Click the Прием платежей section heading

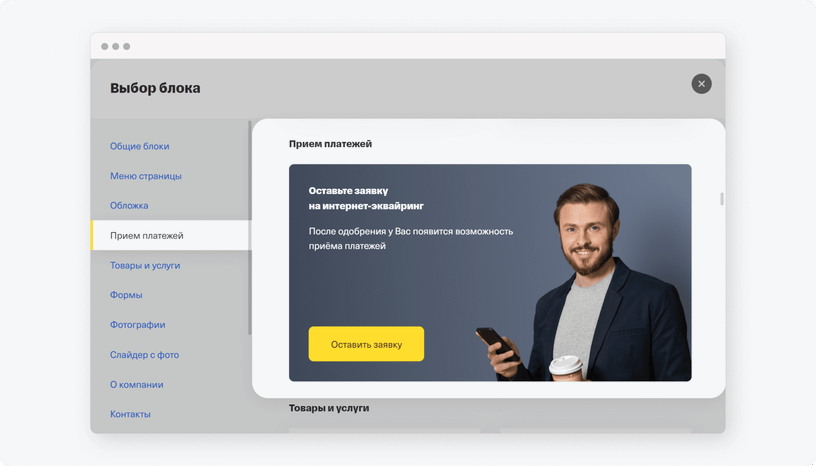click(x=330, y=144)
